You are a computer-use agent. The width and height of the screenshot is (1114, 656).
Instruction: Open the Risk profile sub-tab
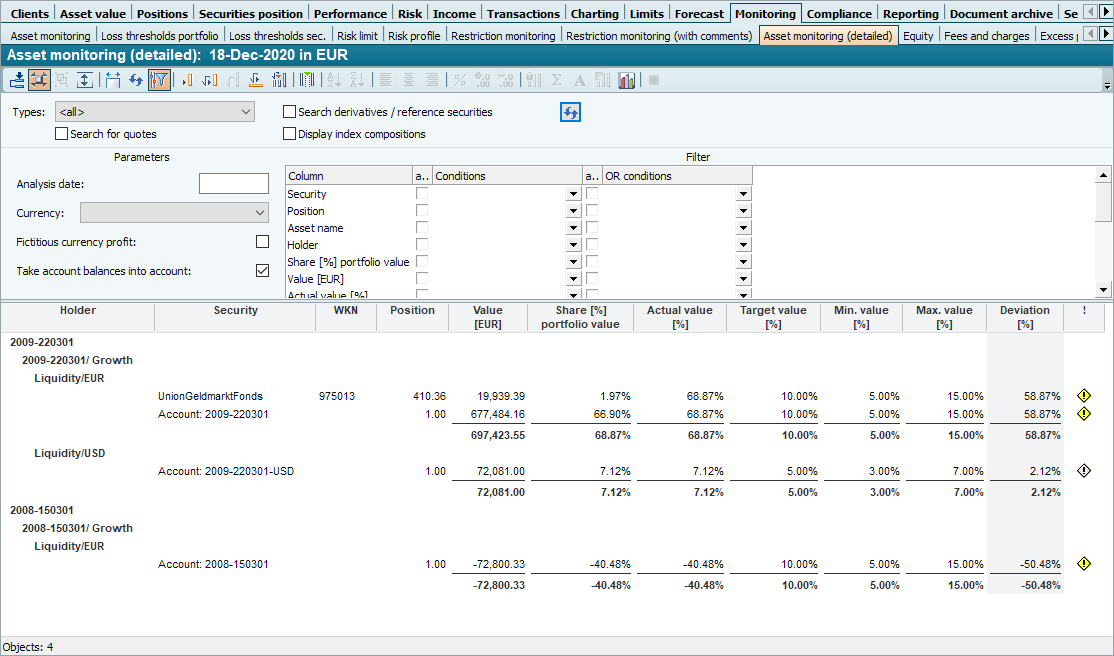click(413, 36)
